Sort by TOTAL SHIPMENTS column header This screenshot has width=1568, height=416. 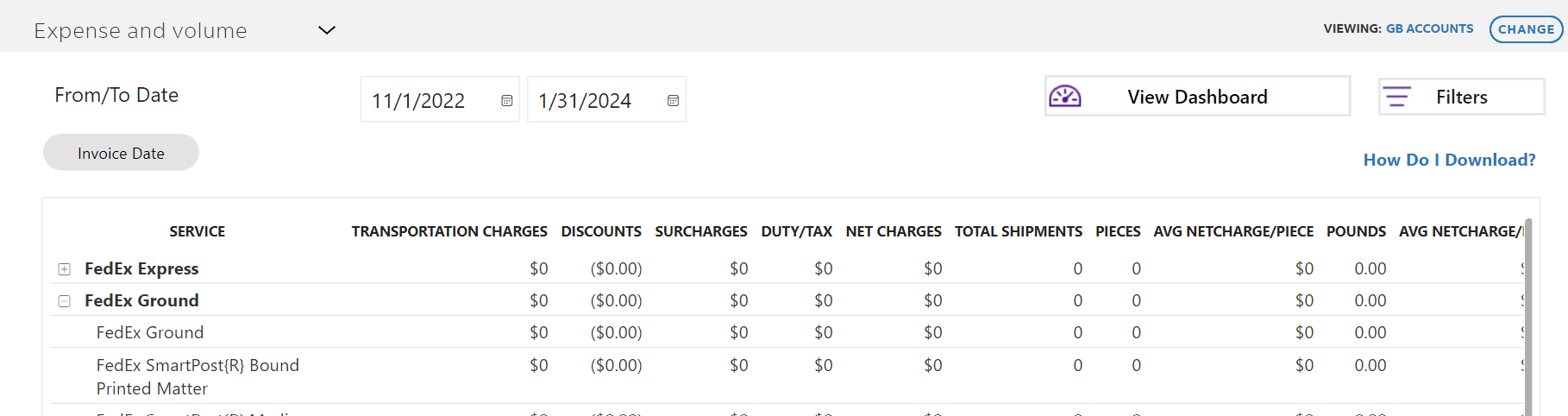[1018, 231]
